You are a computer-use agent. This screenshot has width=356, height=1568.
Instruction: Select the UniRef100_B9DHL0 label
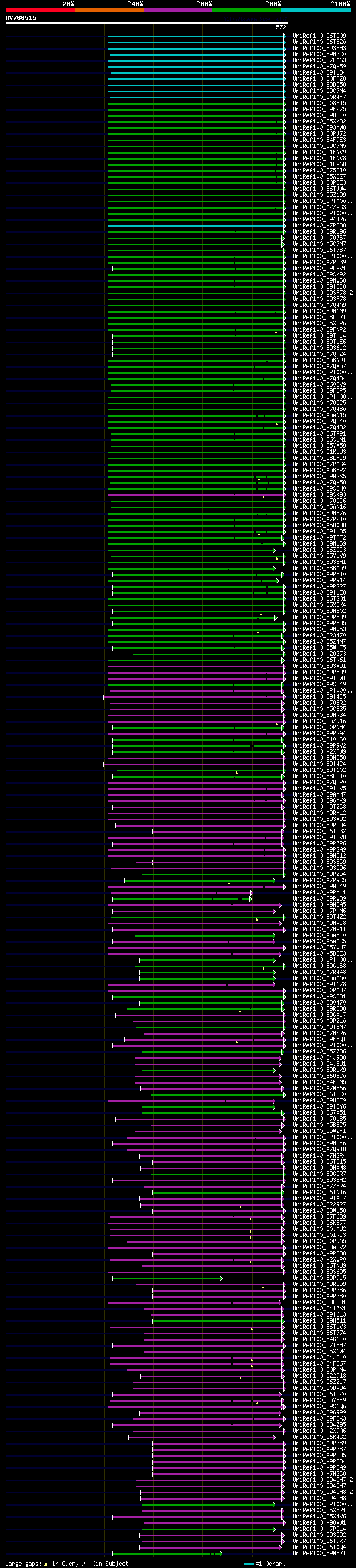point(319,115)
